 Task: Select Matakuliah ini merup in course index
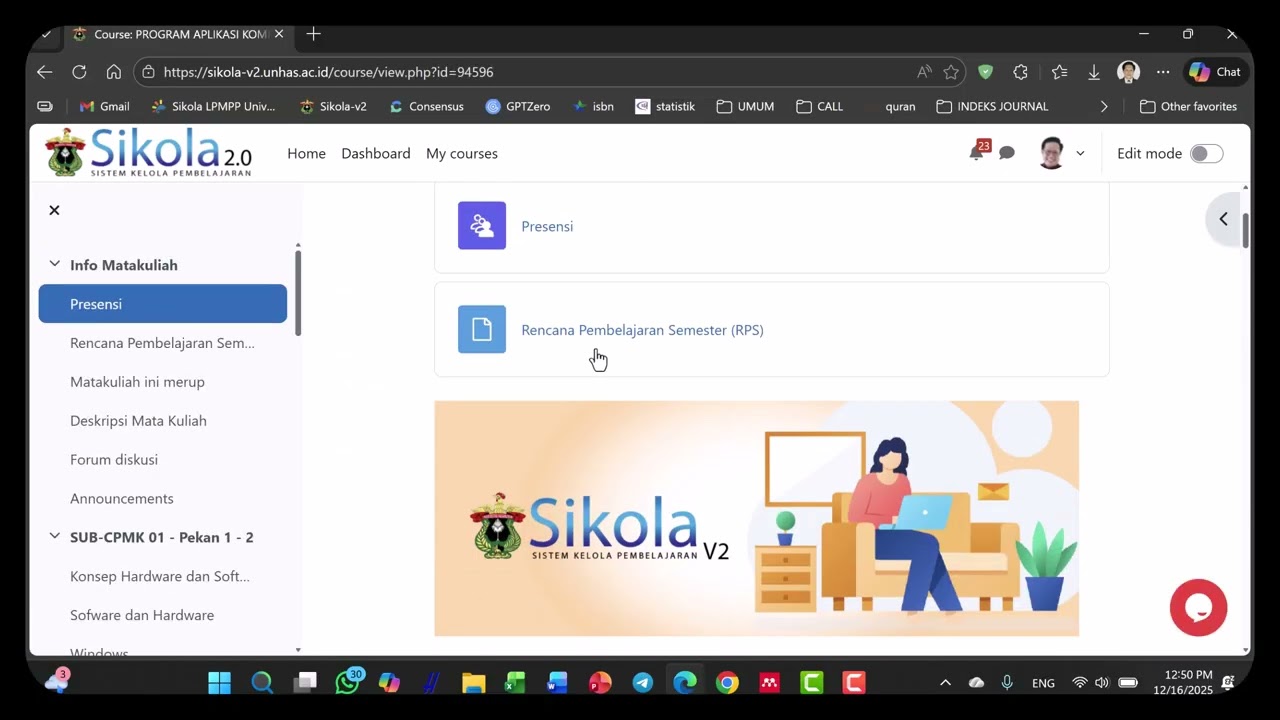137,382
